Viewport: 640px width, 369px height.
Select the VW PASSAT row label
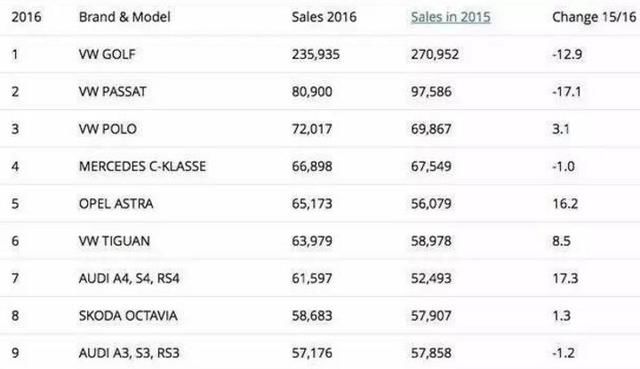[x=112, y=91]
